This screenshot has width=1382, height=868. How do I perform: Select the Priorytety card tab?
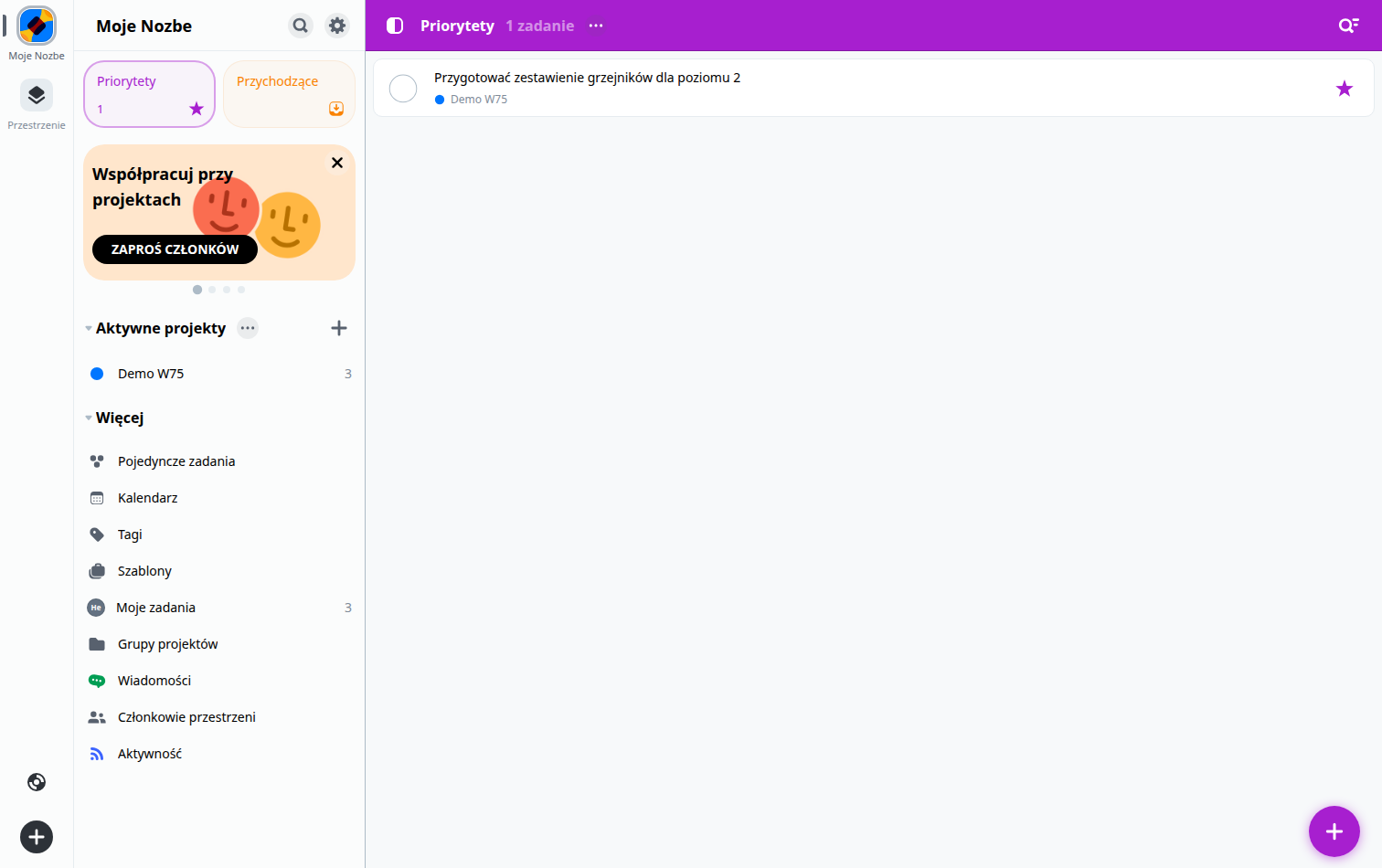point(150,94)
